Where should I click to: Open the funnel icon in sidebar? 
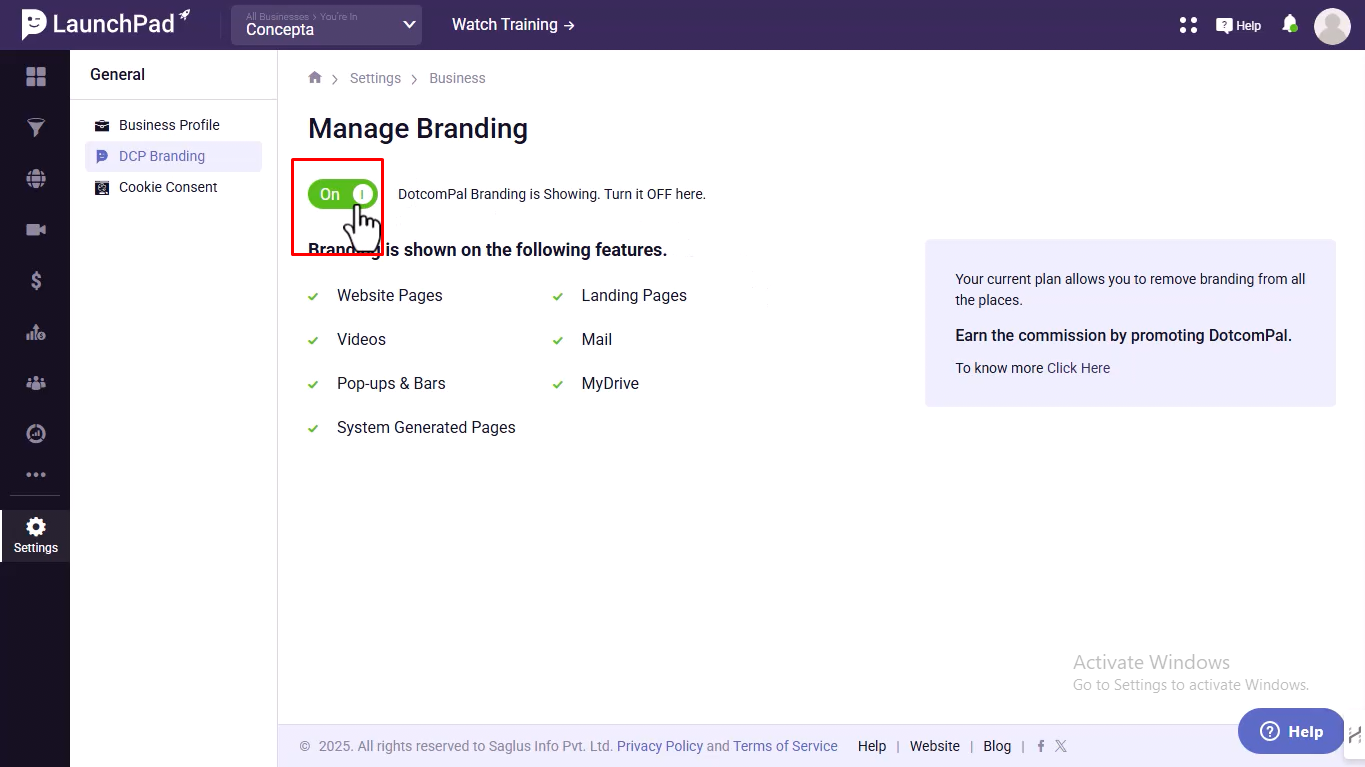[36, 128]
